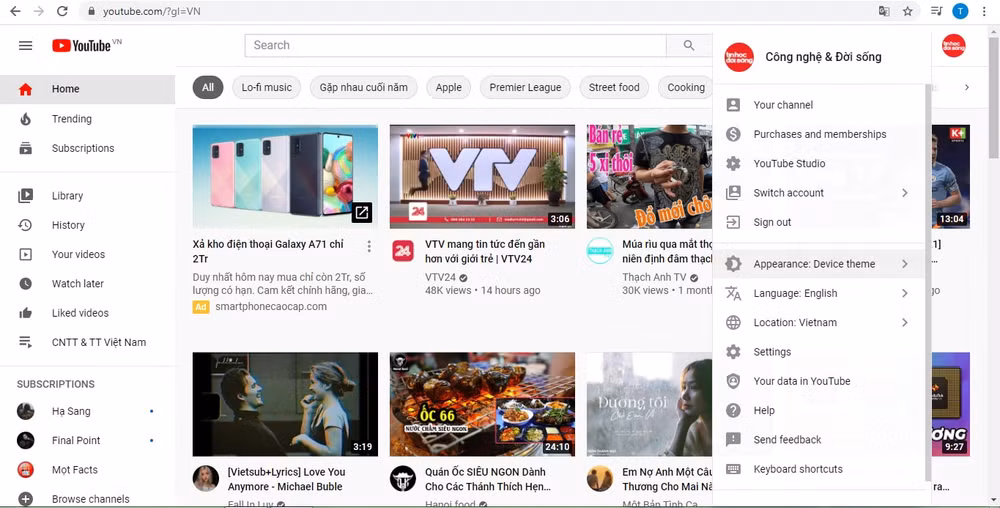The image size is (1000, 508).
Task: Click the account menu scrollbar
Action: (x=928, y=284)
